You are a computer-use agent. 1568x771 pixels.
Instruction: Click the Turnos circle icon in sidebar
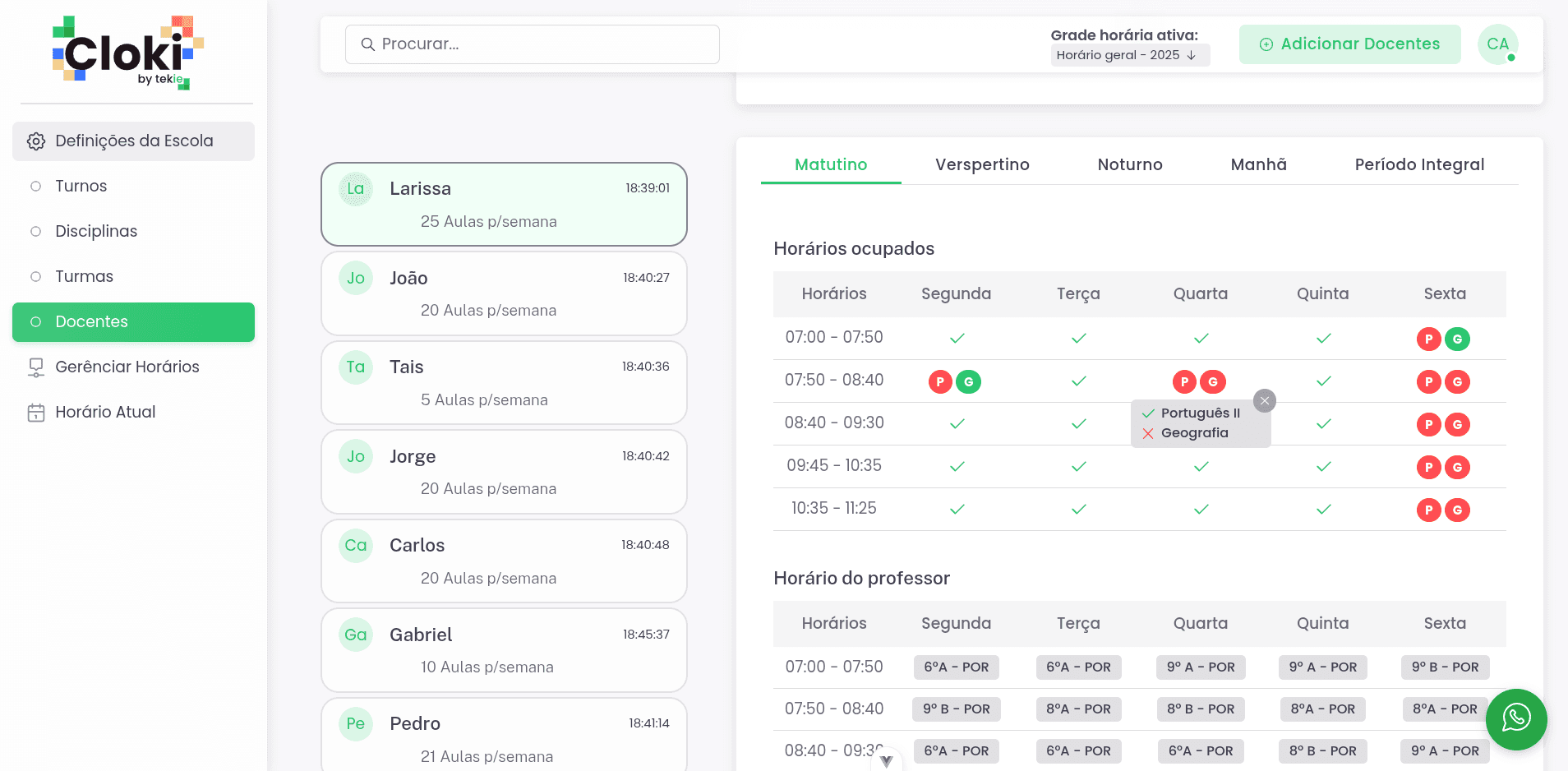pyautogui.click(x=35, y=186)
